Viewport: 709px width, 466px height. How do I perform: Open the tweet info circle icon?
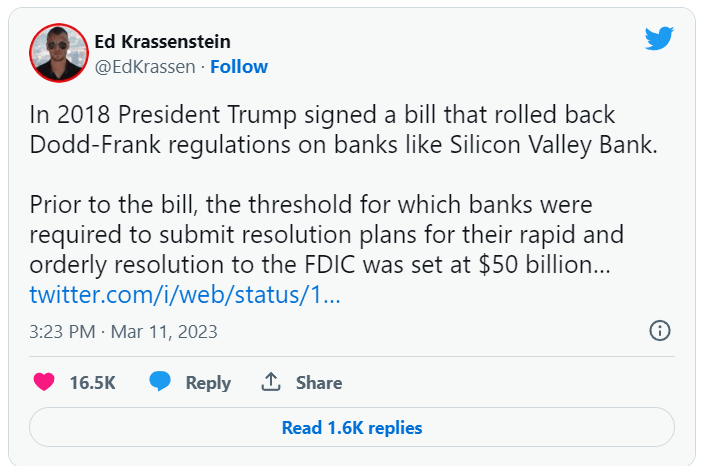(x=659, y=330)
